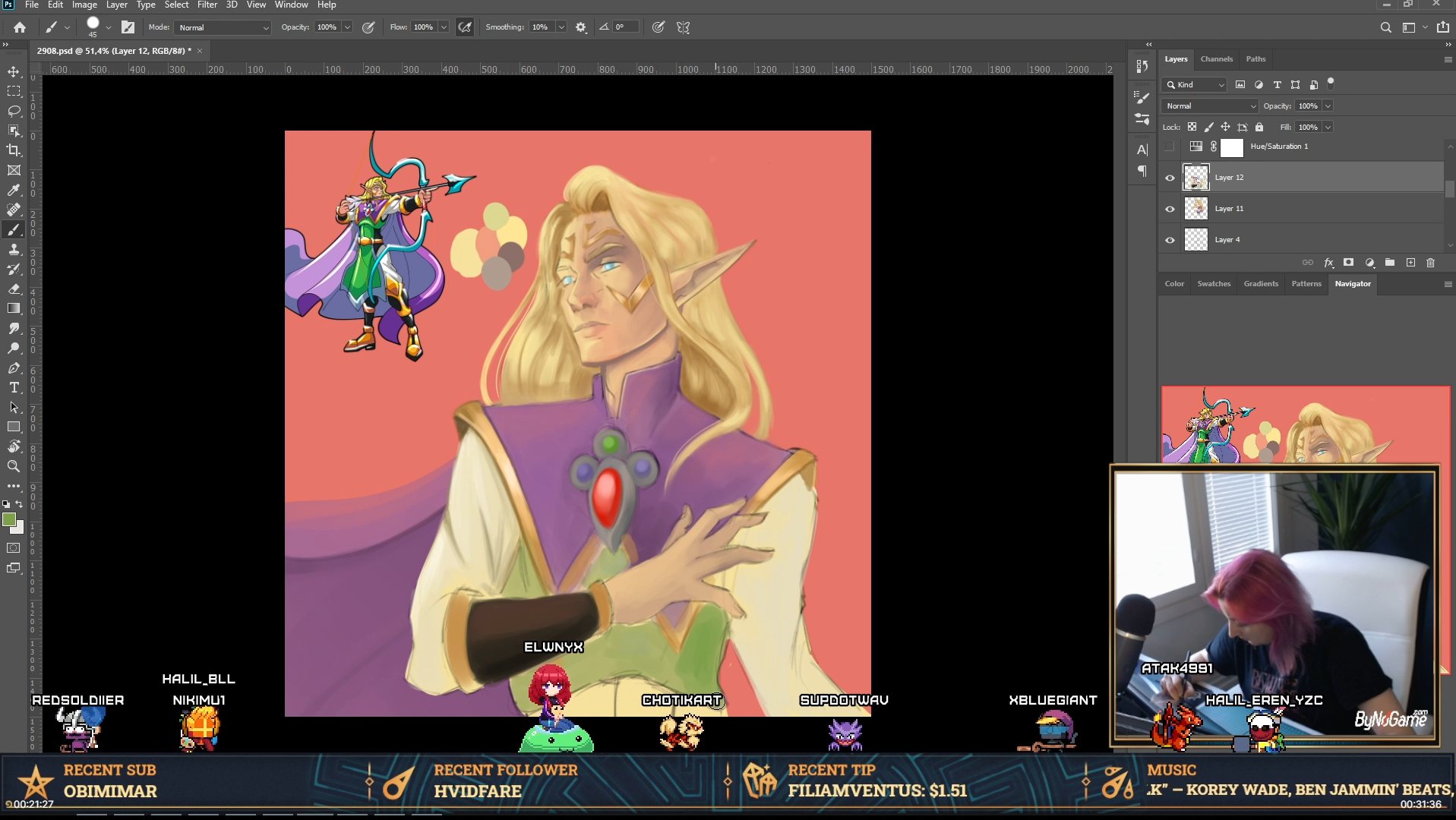This screenshot has width=1456, height=820.
Task: Select the Pen tool
Action: click(x=14, y=367)
